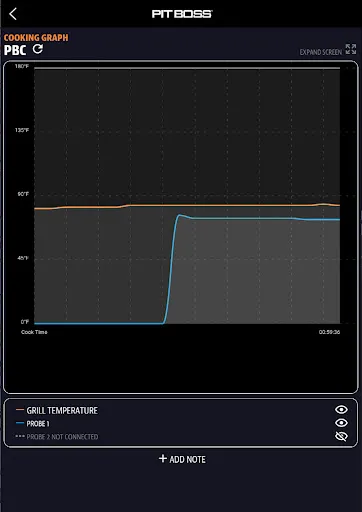Select the Probe 1 label
The height and width of the screenshot is (512, 362).
pyautogui.click(x=38, y=424)
